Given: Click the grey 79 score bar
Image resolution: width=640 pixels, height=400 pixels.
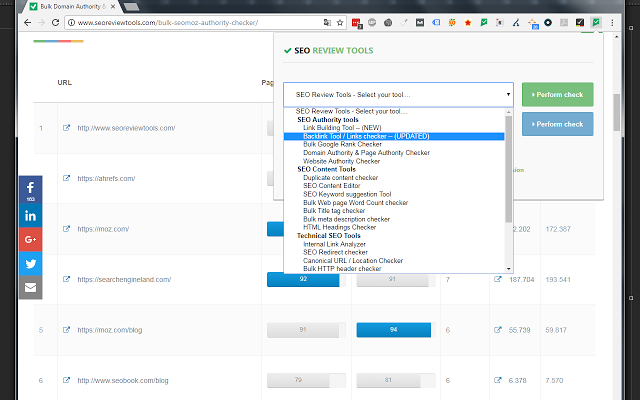Looking at the screenshot, I should click(x=298, y=380).
